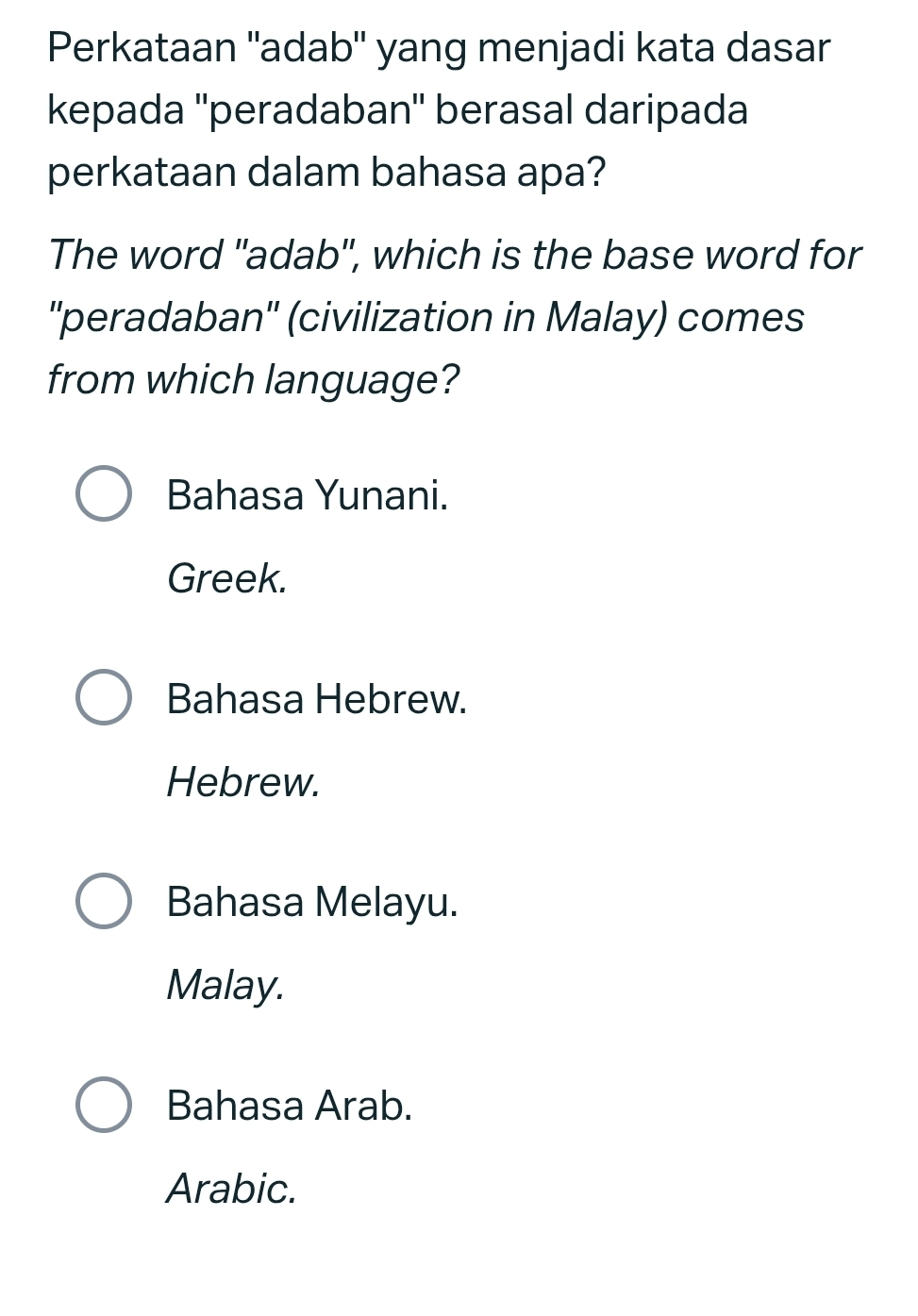The width and height of the screenshot is (918, 1316).
Task: Click the italic 'Greek.' translation text
Action: click(226, 578)
